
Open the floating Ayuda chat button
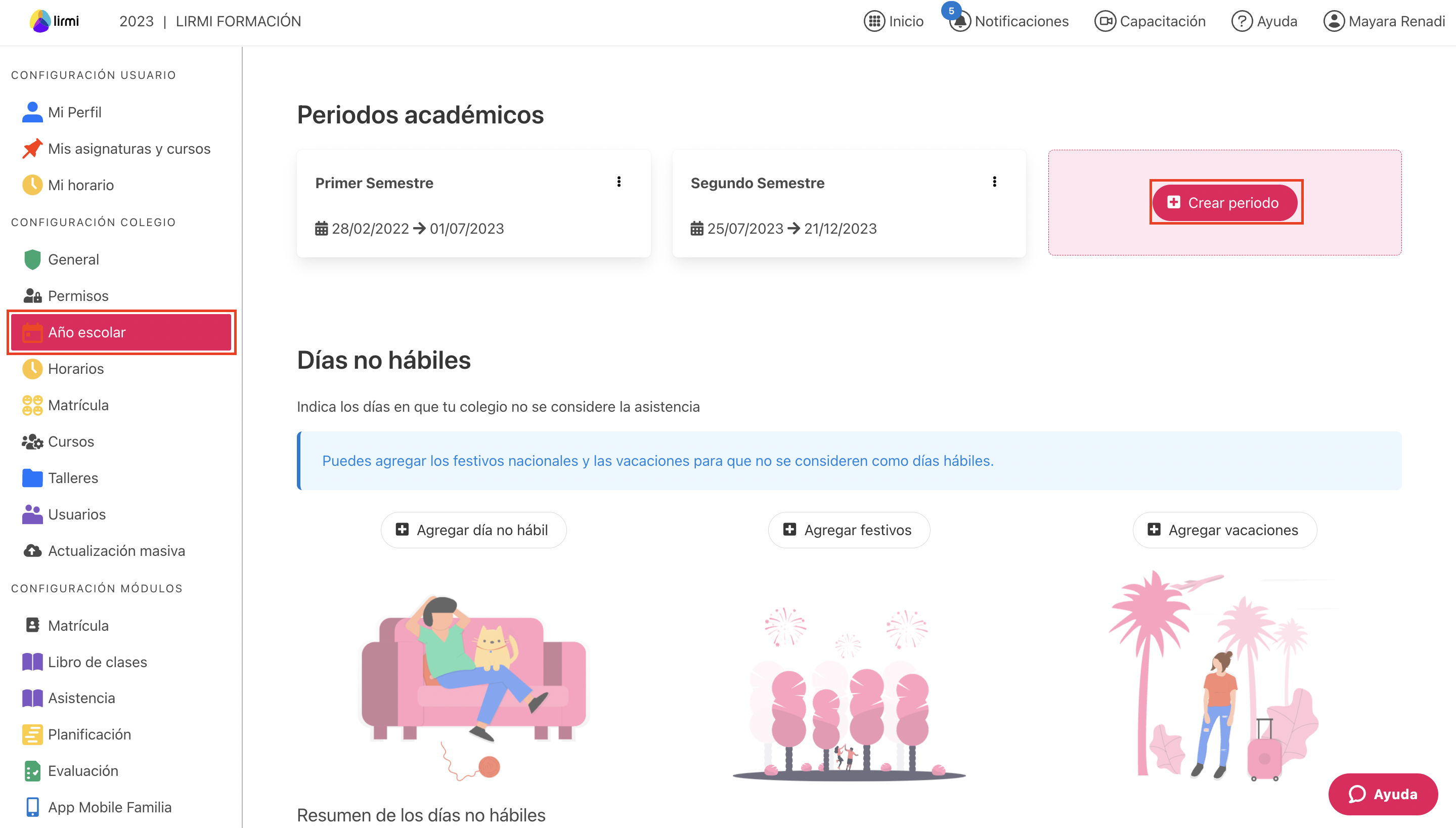[x=1383, y=794]
